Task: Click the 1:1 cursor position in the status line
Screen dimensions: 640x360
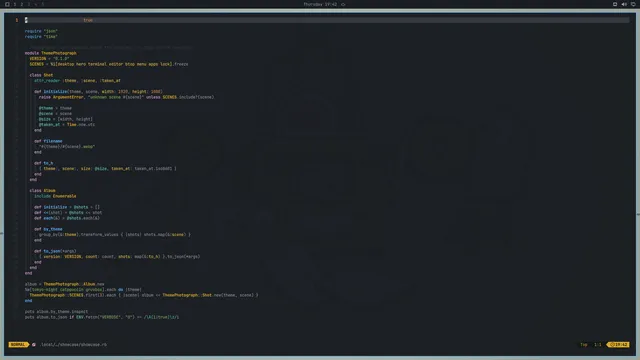Action: pos(598,344)
